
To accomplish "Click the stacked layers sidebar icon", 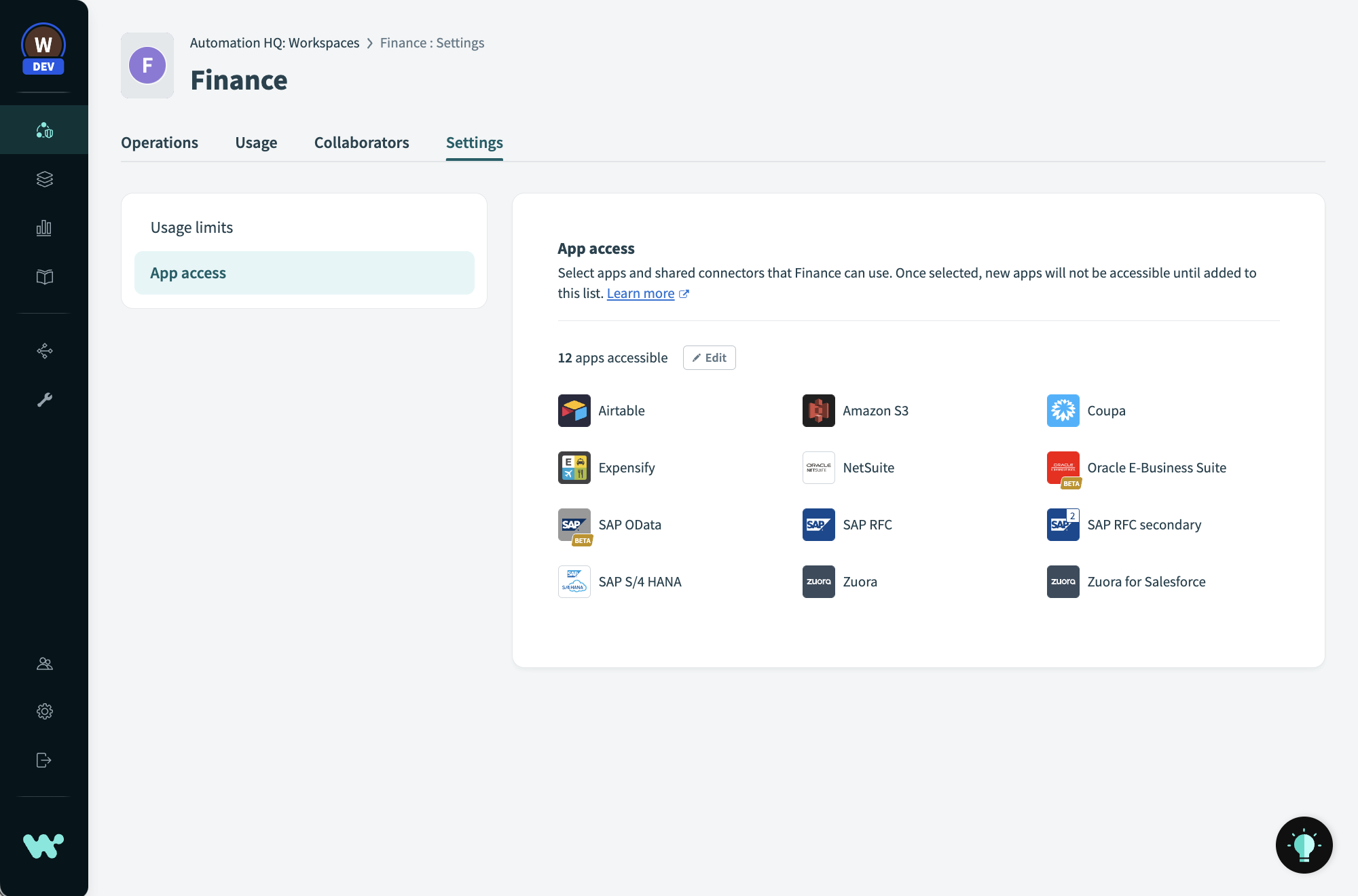I will point(44,179).
